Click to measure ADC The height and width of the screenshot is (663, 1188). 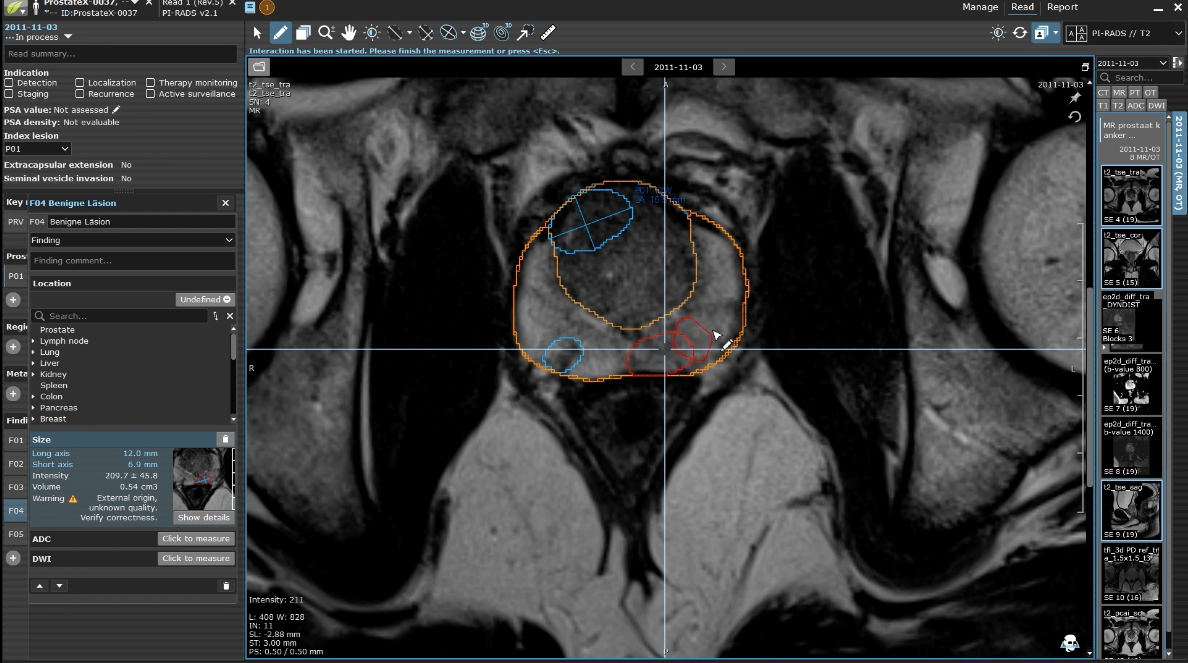coord(195,539)
